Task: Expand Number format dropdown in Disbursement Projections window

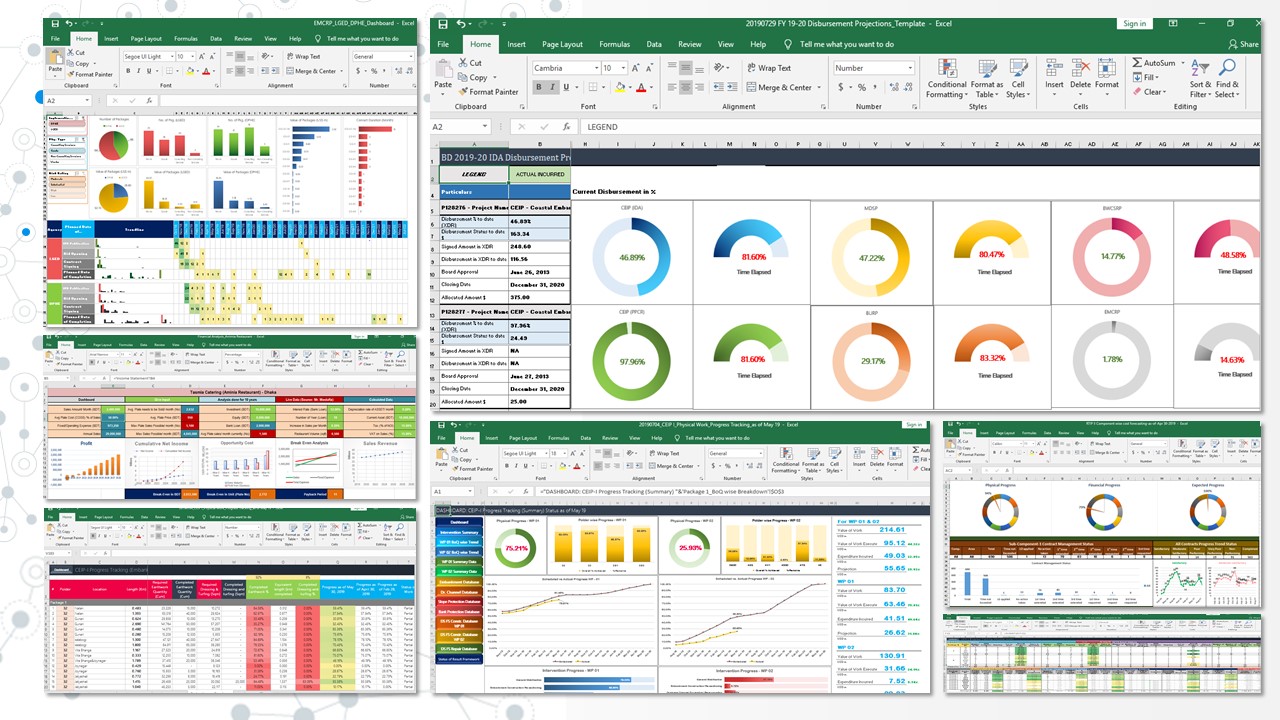Action: (908, 68)
